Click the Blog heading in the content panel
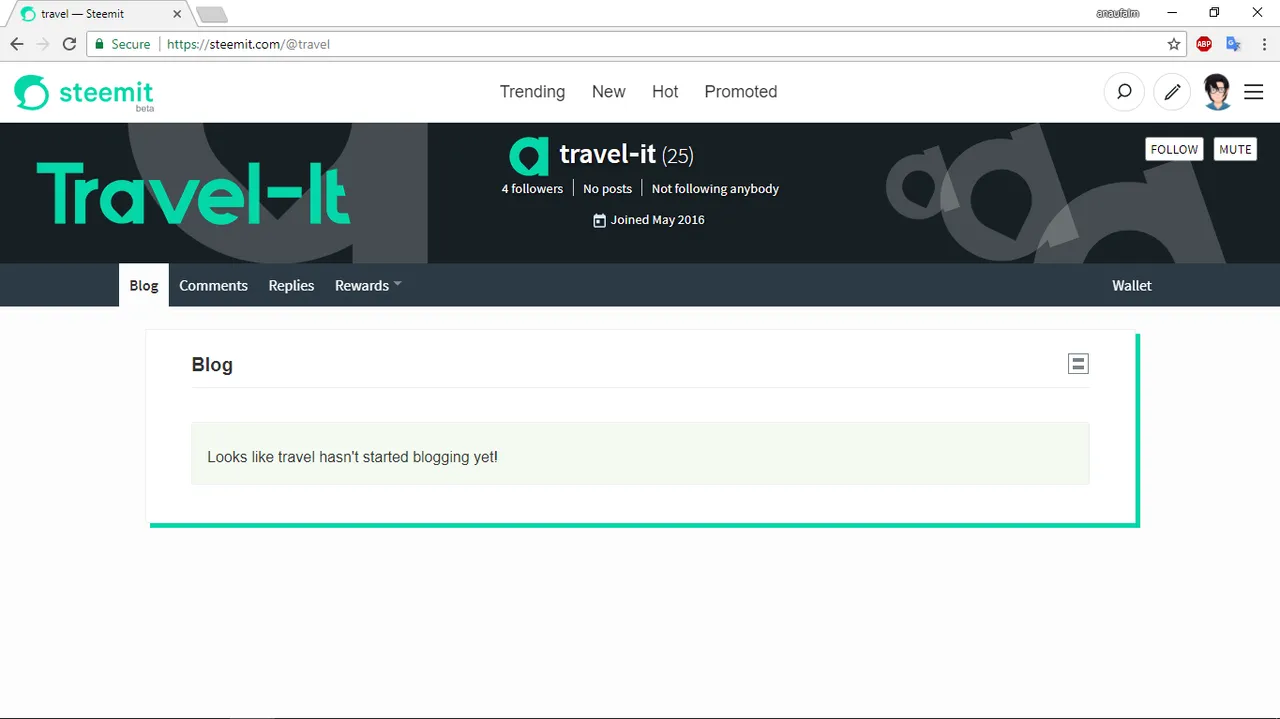 click(x=212, y=365)
